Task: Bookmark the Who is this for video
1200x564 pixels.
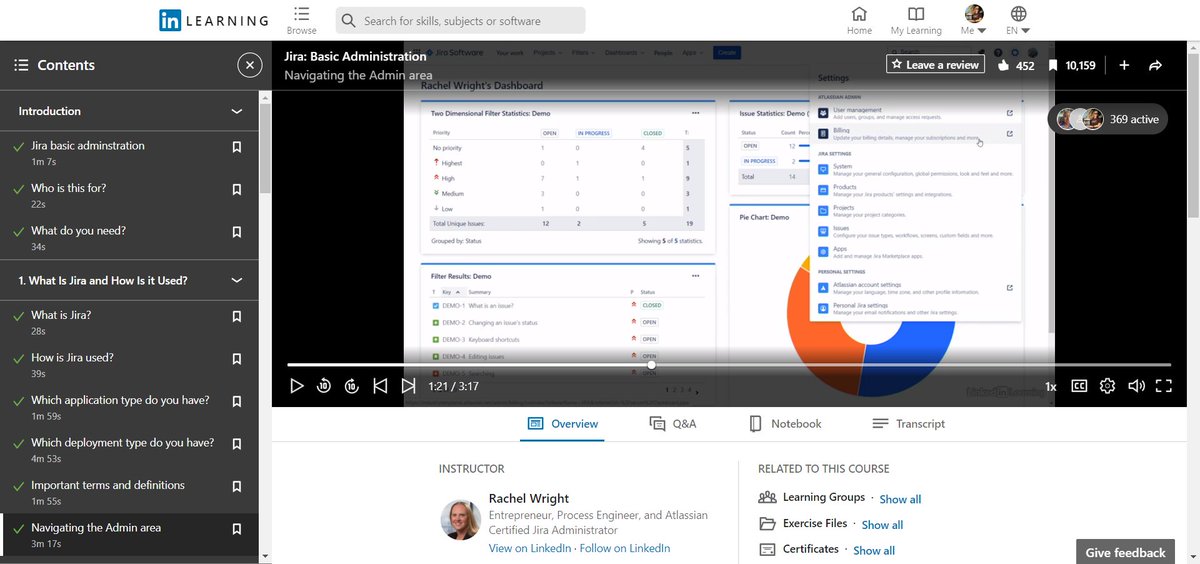Action: tap(236, 189)
